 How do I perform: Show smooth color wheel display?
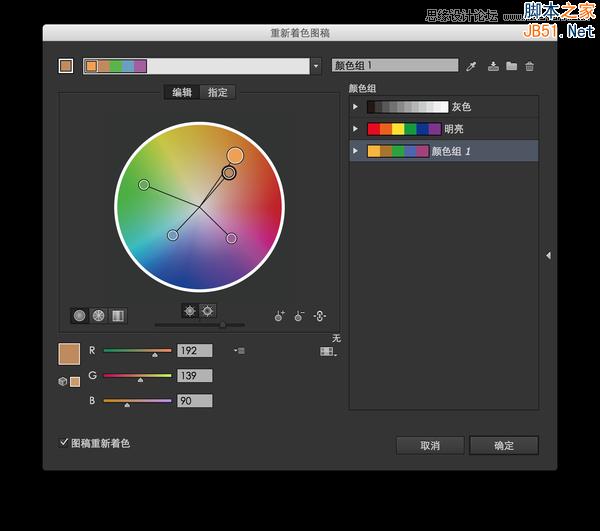[x=80, y=316]
